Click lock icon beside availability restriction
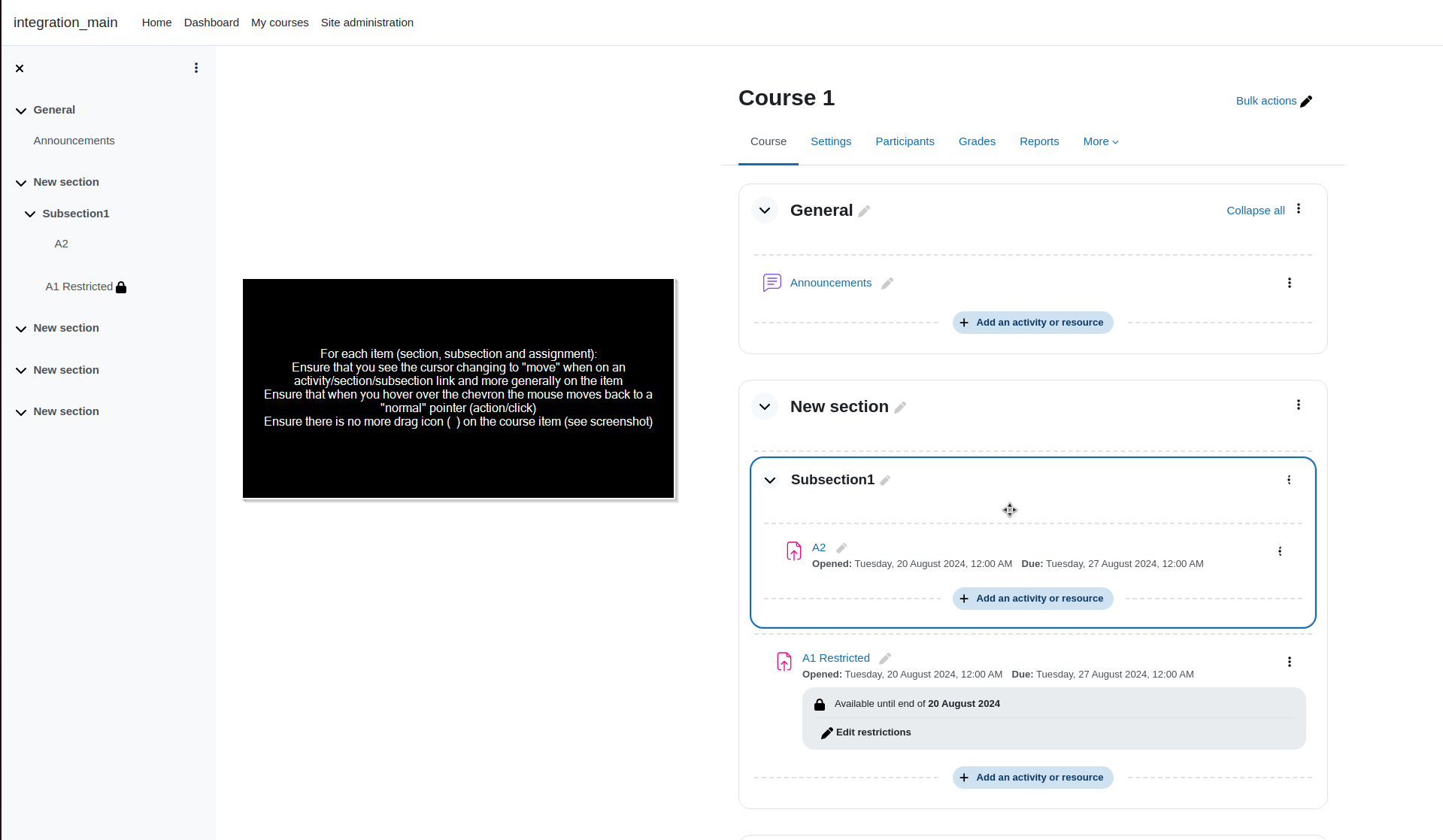Screen dimensions: 1443x840 [820, 705]
